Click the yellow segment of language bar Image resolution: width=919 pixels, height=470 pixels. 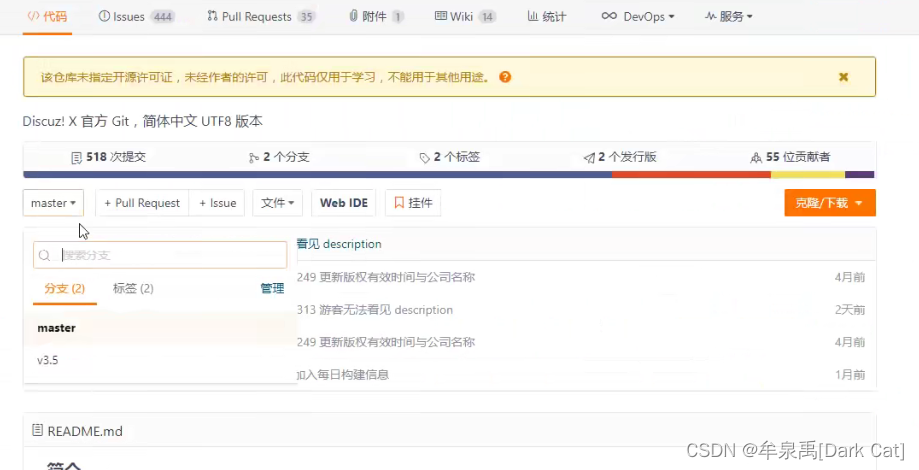(x=808, y=175)
